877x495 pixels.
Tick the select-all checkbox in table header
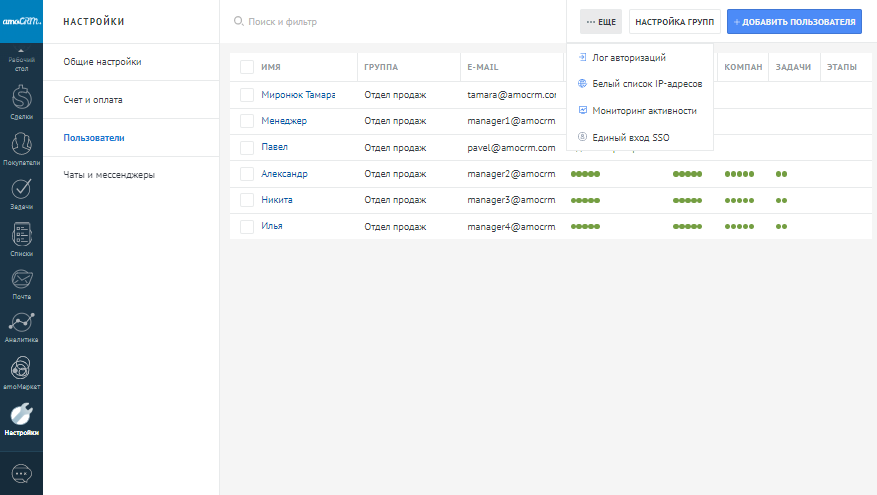(247, 67)
